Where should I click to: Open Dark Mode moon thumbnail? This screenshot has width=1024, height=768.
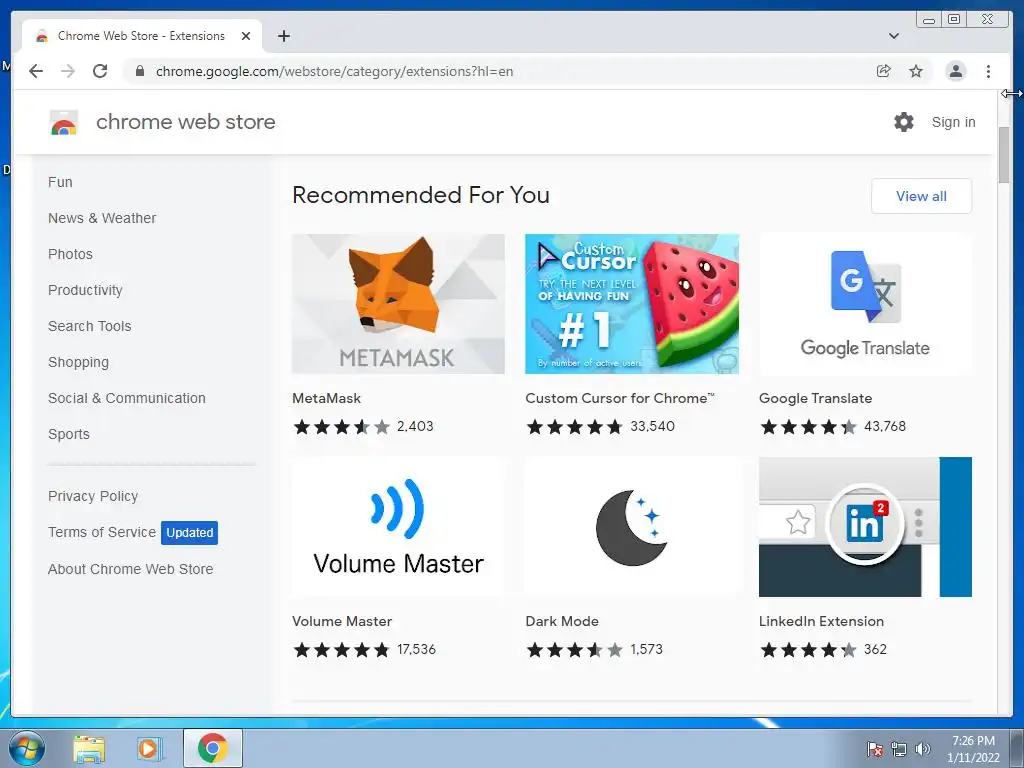[632, 527]
